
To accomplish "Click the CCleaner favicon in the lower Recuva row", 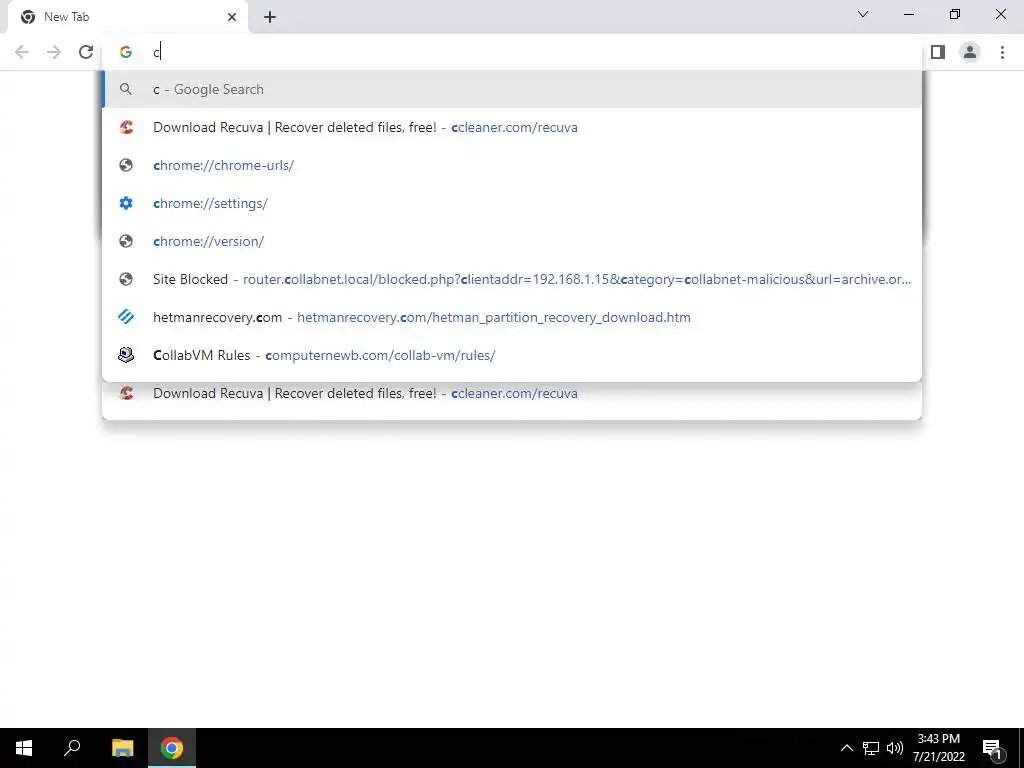I will coord(126,393).
